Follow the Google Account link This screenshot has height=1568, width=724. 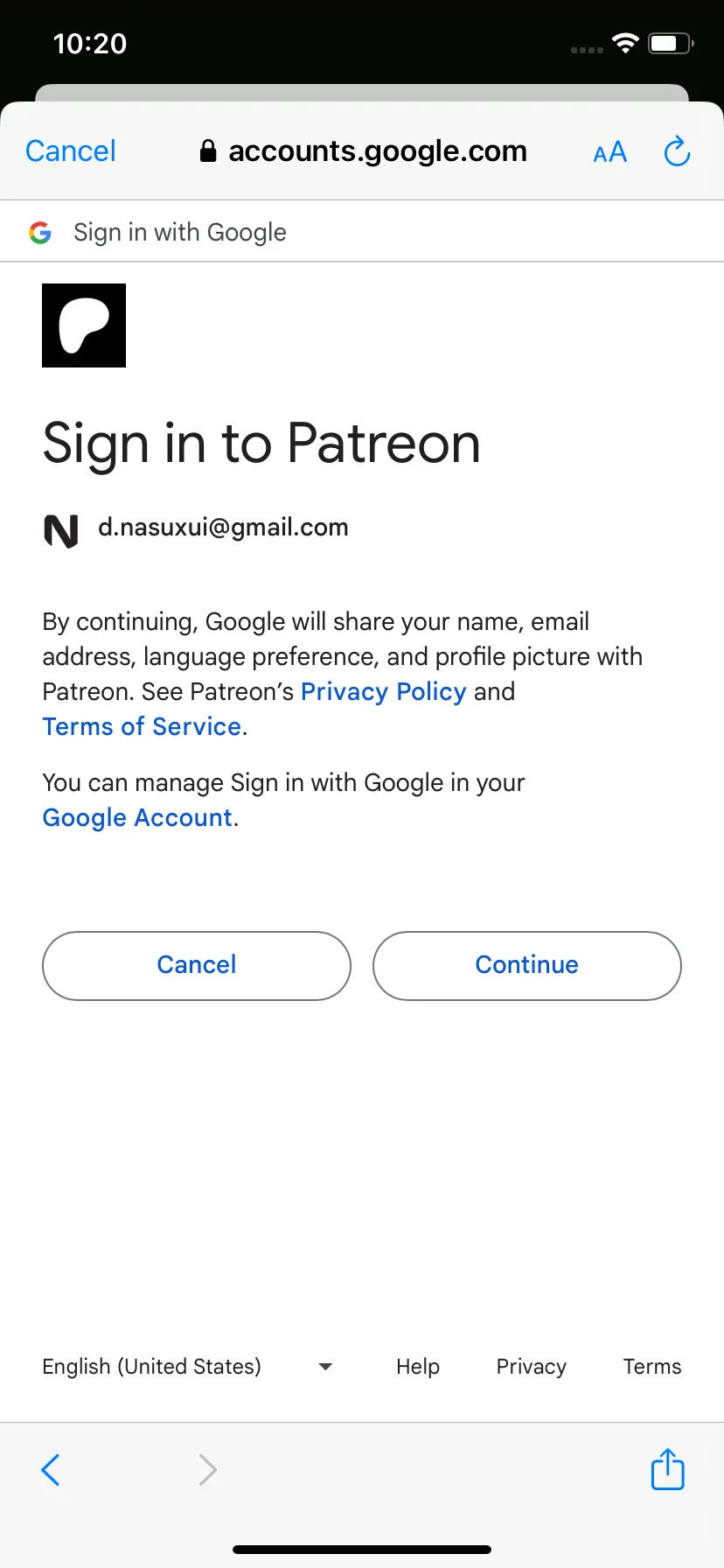[137, 817]
